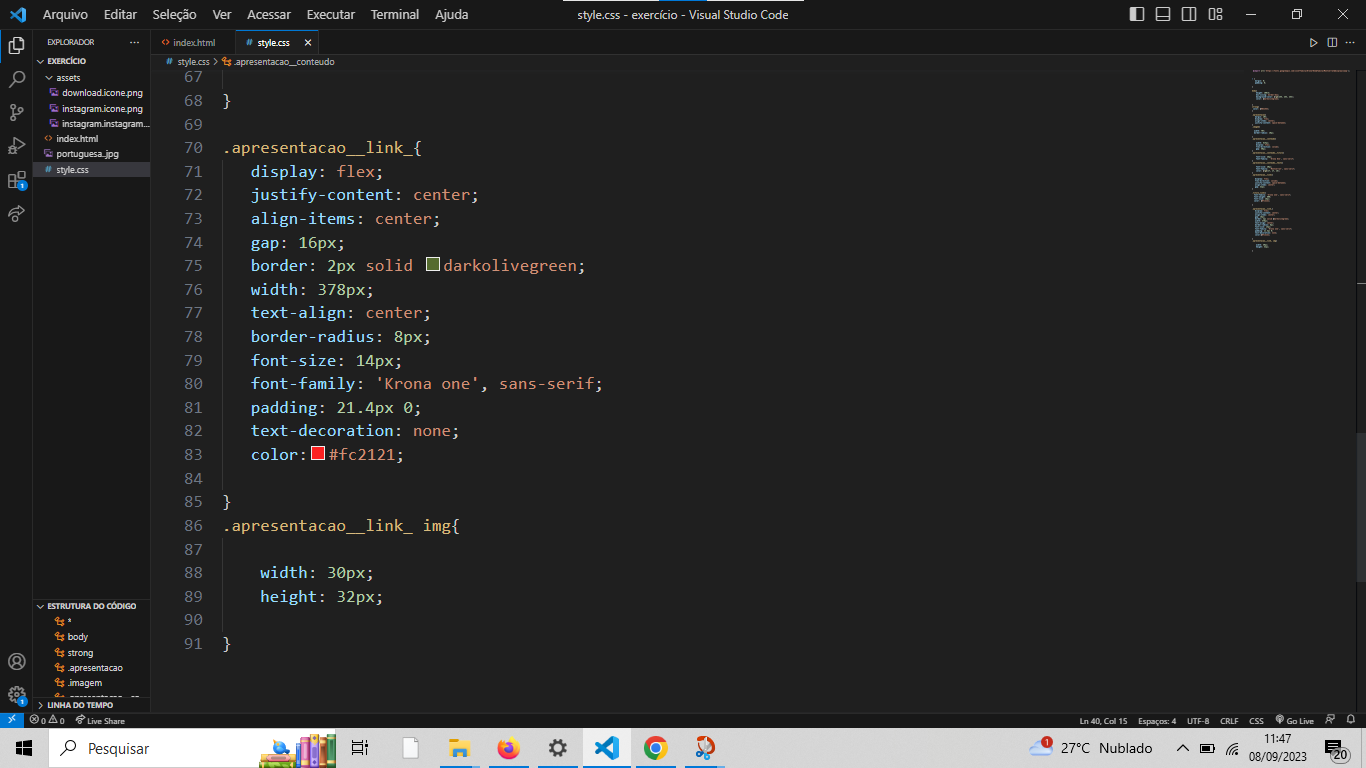Image resolution: width=1366 pixels, height=768 pixels.
Task: Change line ending via CRLF
Action: coord(1229,720)
